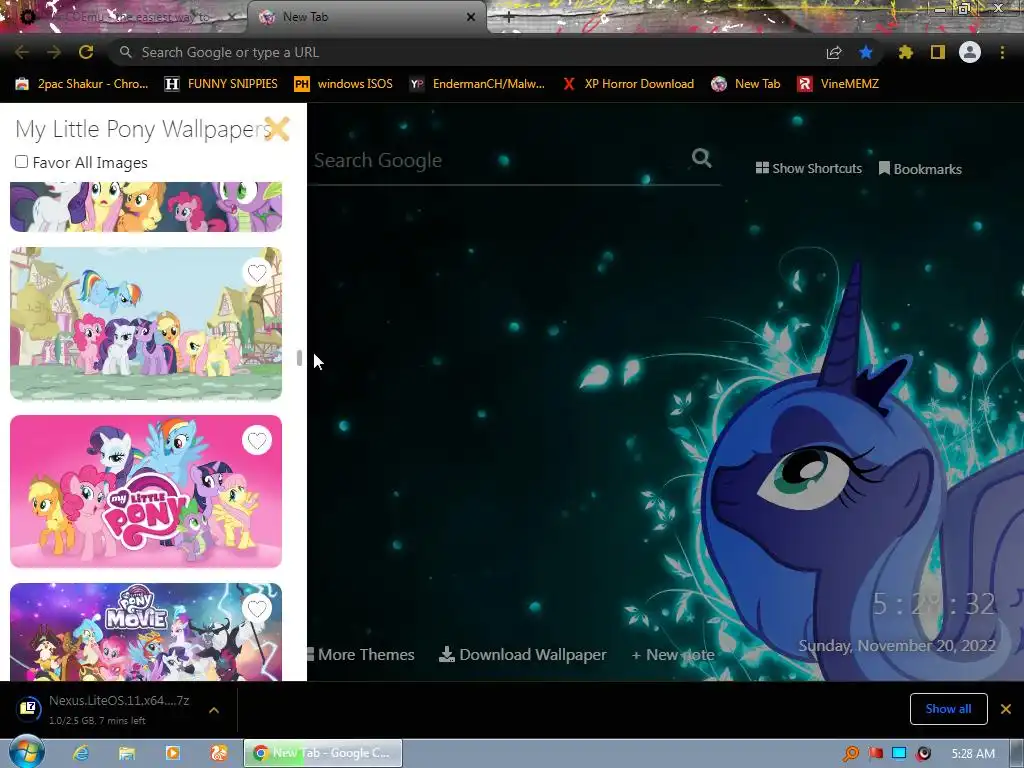Click the forward navigation arrow
This screenshot has height=768, width=1024.
pos(54,52)
